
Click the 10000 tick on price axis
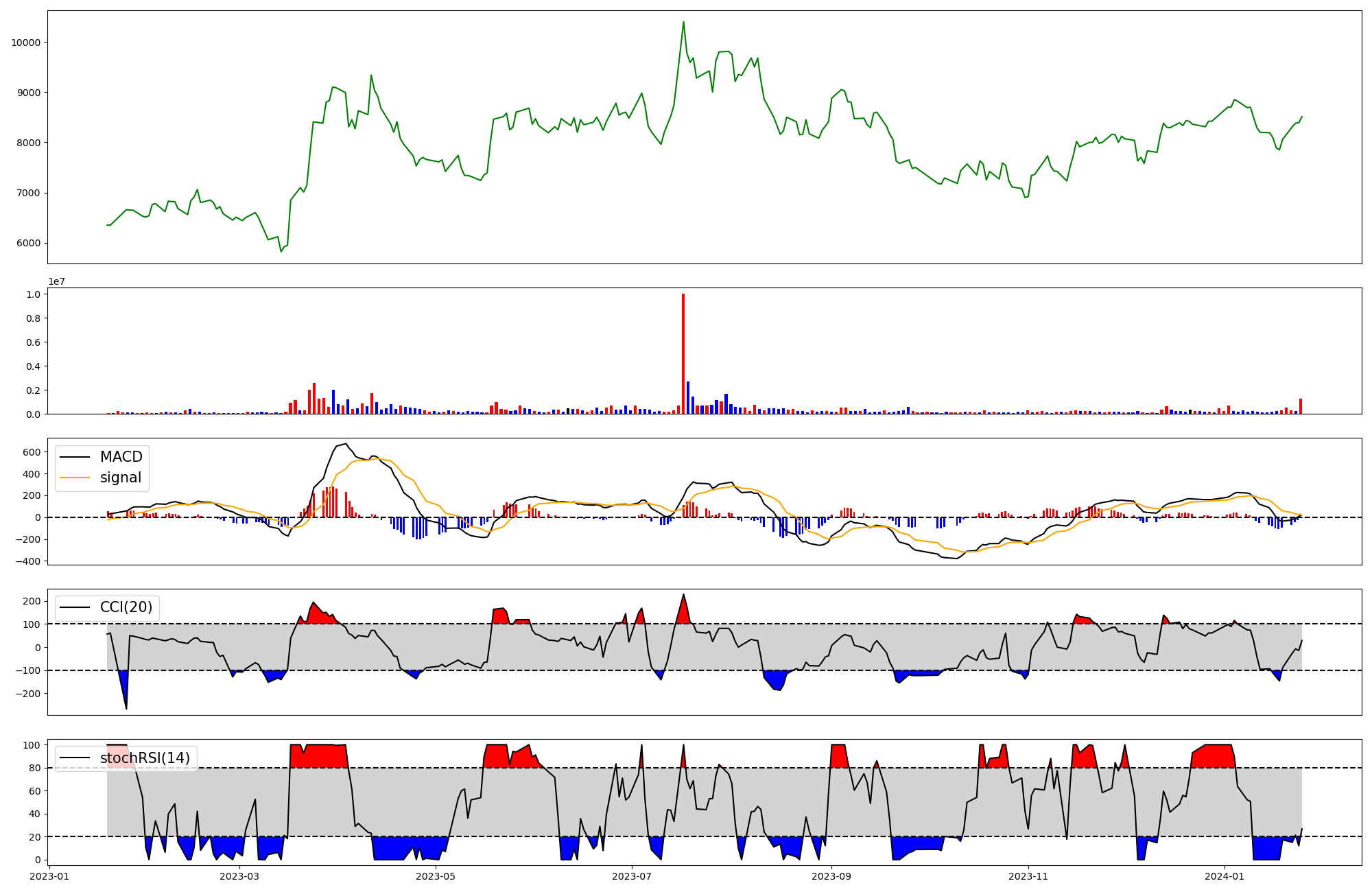click(x=25, y=43)
